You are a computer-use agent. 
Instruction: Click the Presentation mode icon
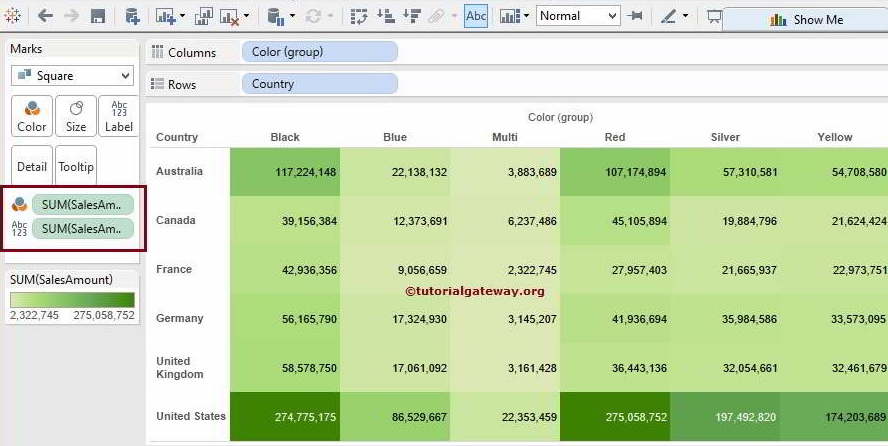[x=714, y=17]
